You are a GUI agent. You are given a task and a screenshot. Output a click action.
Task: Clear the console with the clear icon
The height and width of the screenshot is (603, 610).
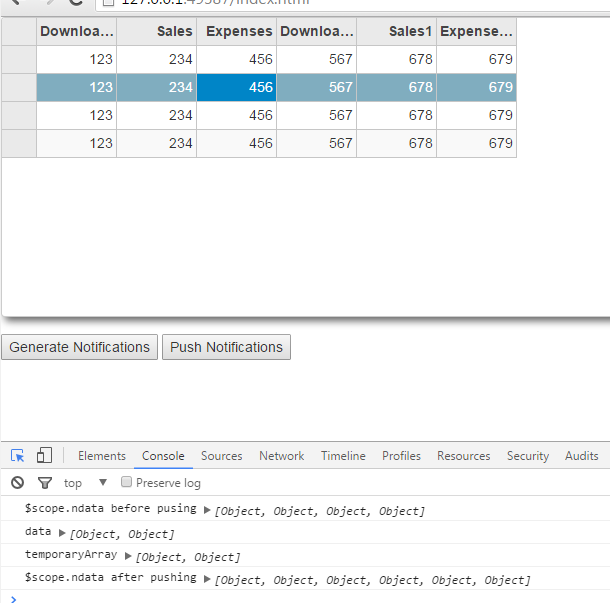coord(17,483)
